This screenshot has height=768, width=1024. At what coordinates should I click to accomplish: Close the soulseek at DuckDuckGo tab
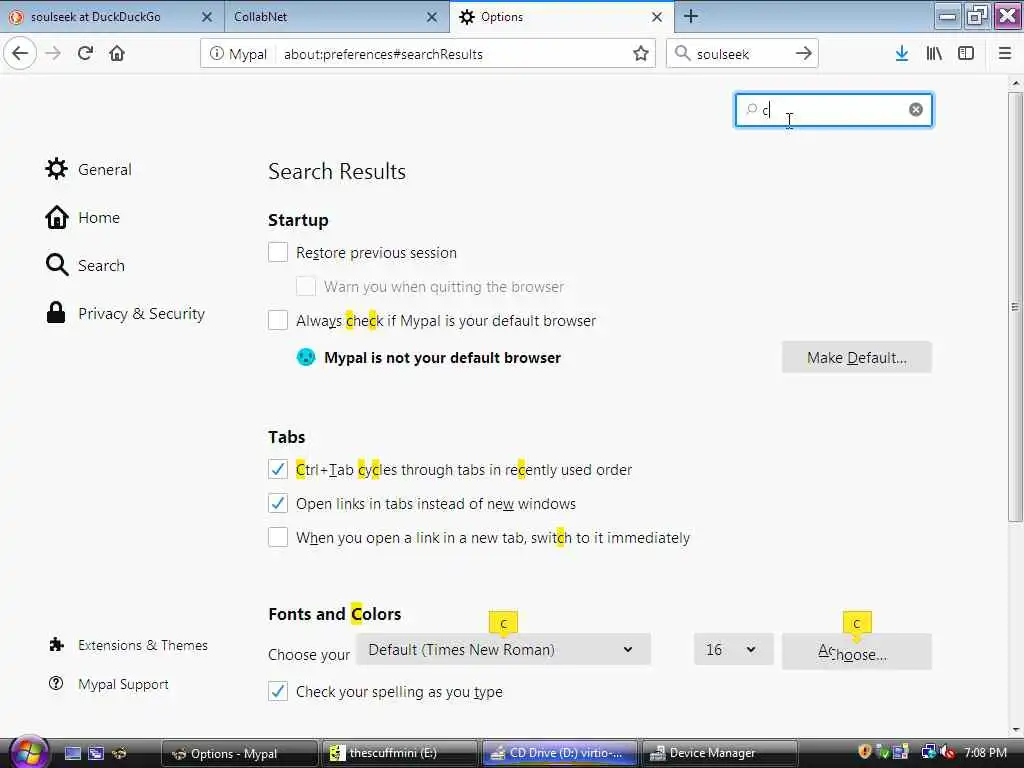(206, 17)
